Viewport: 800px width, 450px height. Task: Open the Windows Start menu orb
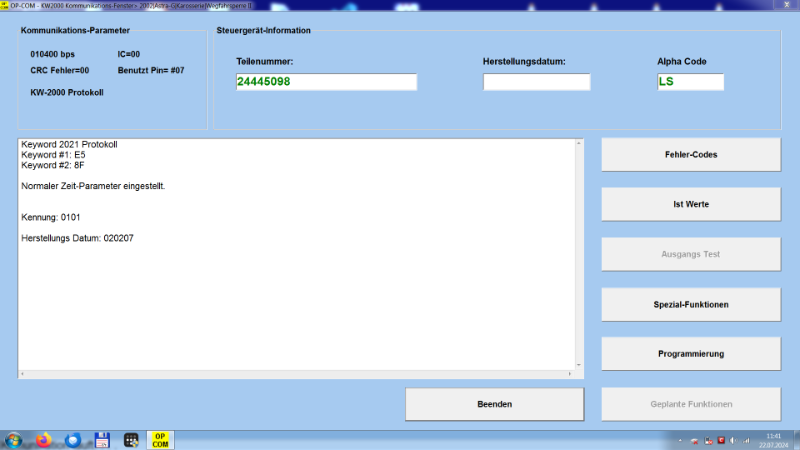[x=14, y=440]
